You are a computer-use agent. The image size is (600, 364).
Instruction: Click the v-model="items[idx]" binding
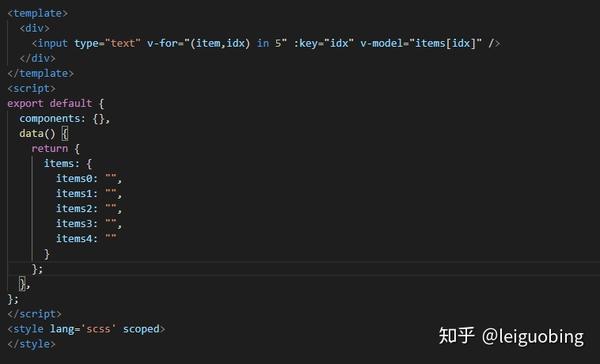click(421, 43)
